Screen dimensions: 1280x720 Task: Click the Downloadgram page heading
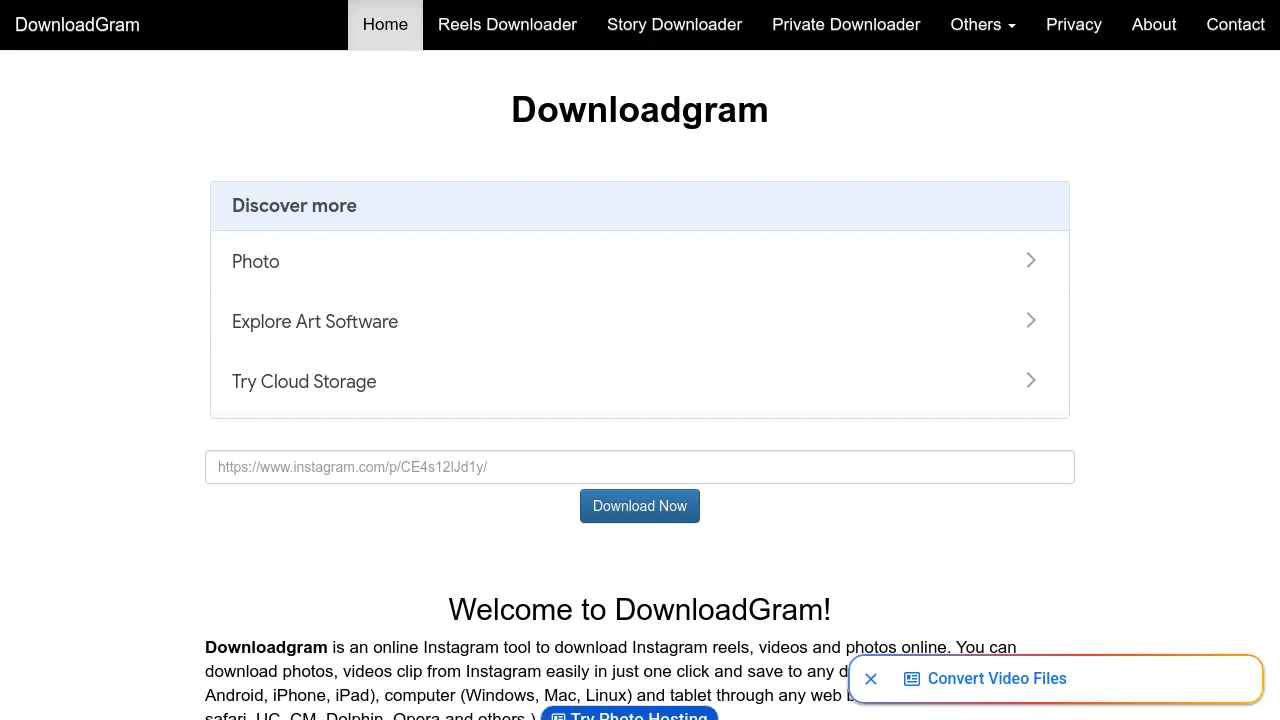(x=640, y=110)
